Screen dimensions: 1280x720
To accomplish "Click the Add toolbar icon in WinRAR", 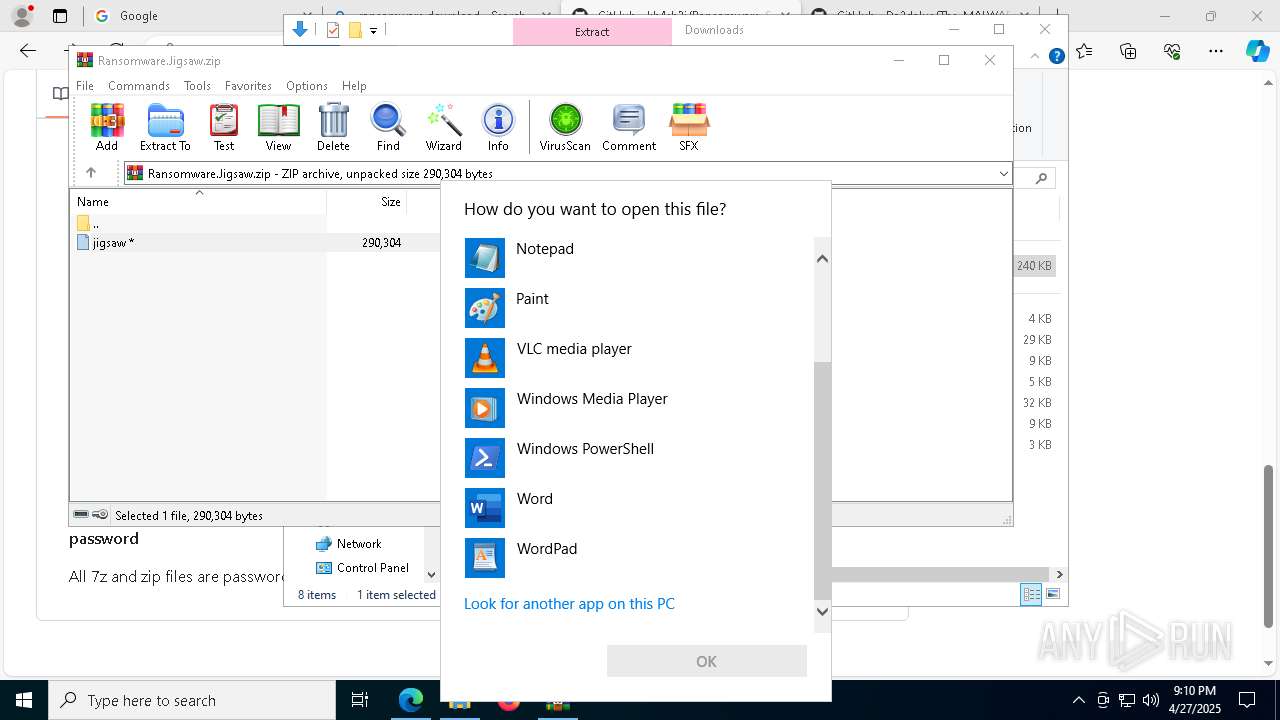I will coord(107,127).
